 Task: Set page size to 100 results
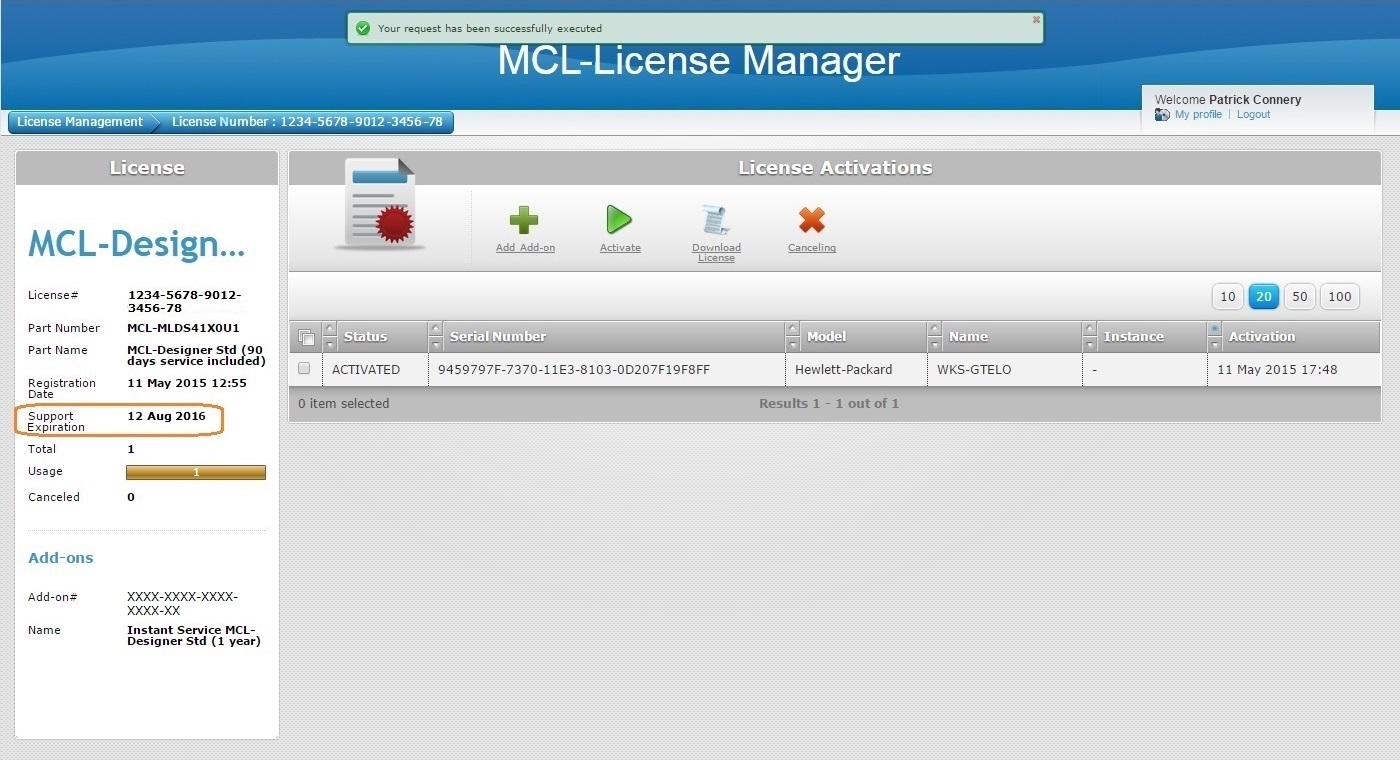coord(1340,297)
